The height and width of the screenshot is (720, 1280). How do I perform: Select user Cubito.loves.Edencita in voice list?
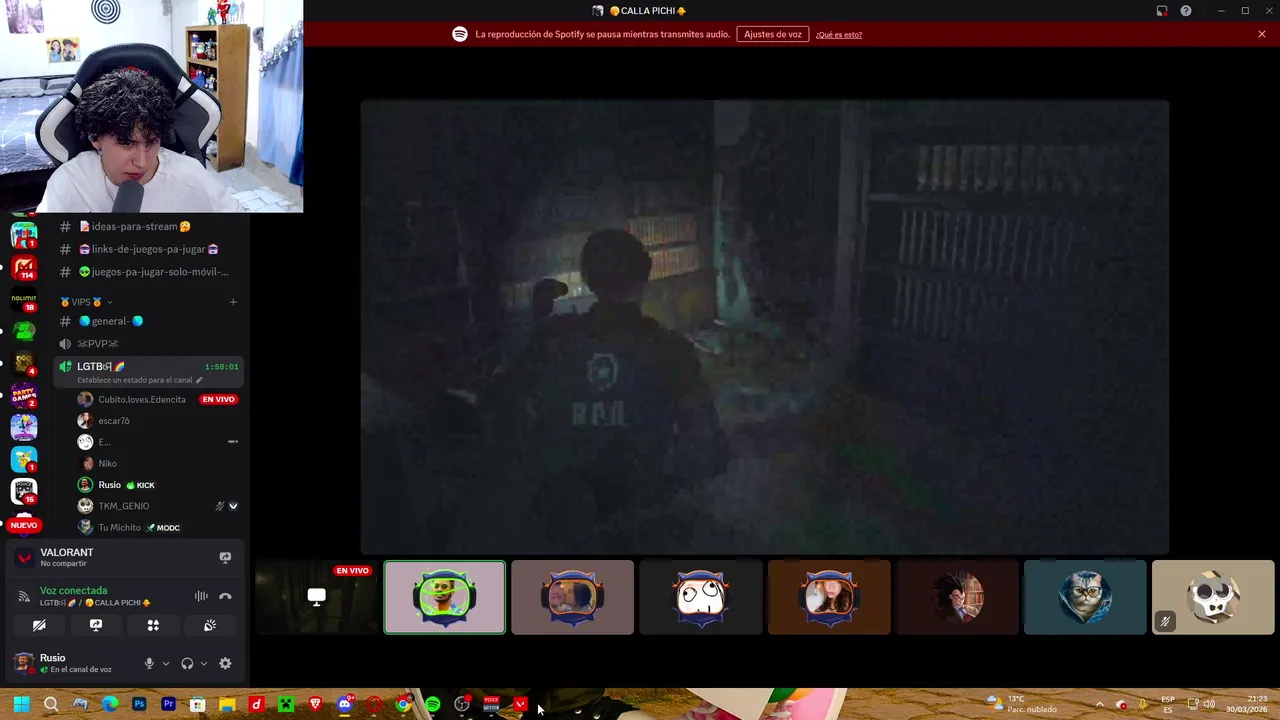(x=141, y=399)
